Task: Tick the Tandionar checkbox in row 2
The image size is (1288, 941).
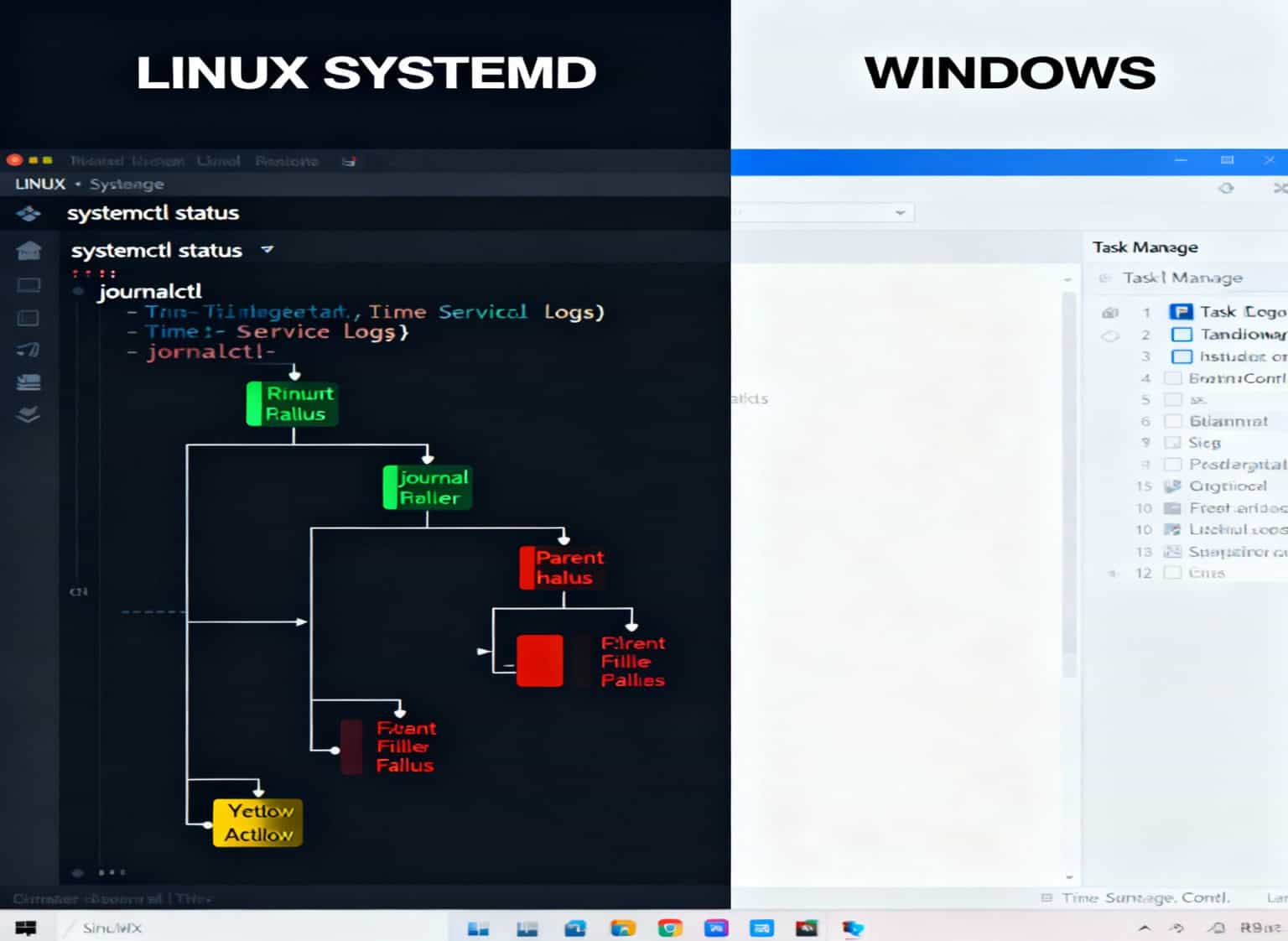Action: click(1182, 335)
